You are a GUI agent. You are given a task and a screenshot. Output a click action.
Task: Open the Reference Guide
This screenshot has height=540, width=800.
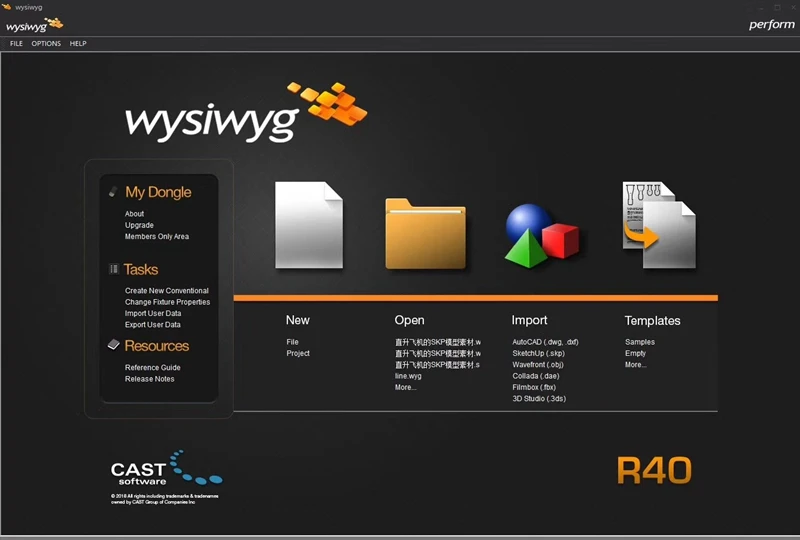153,367
